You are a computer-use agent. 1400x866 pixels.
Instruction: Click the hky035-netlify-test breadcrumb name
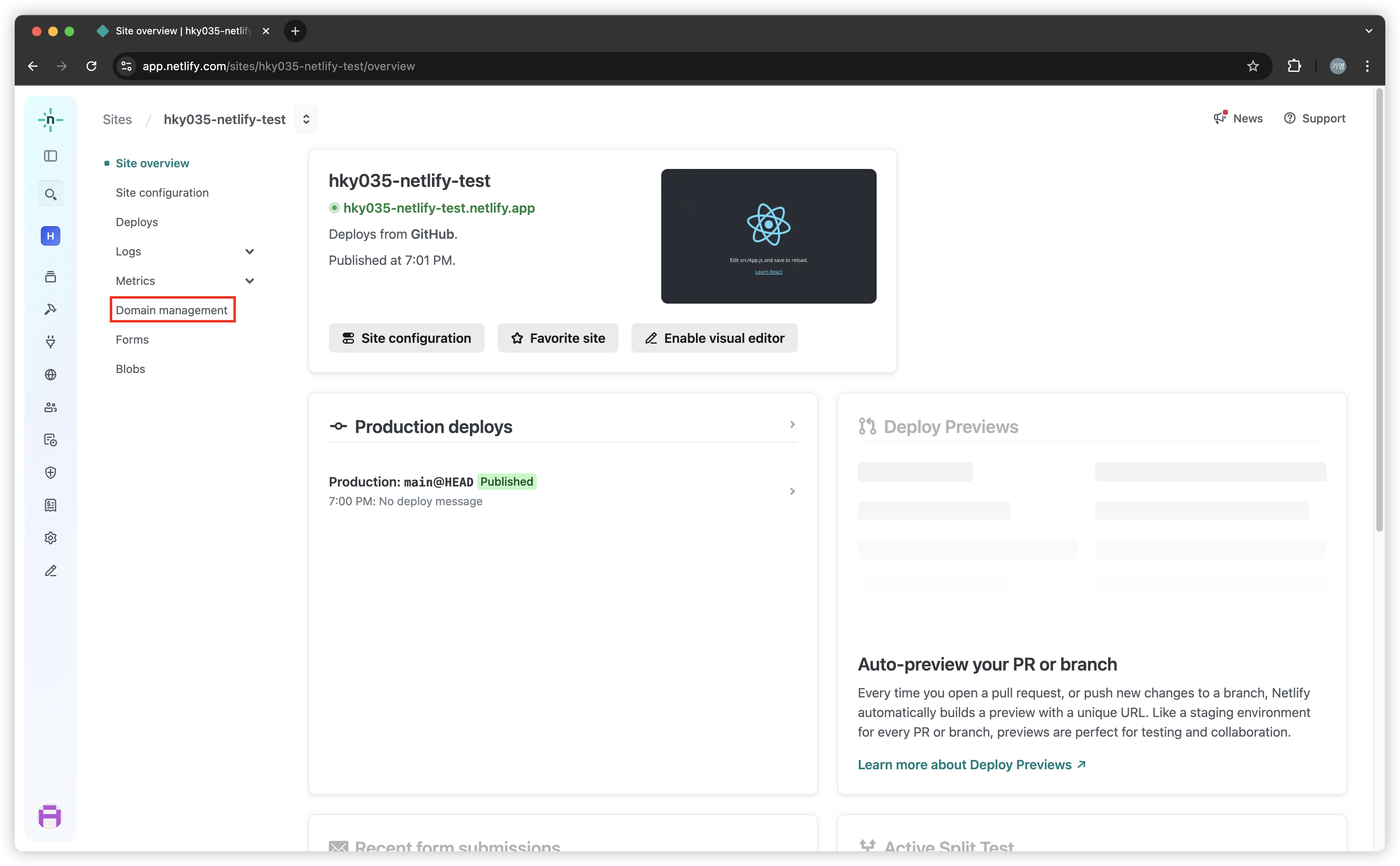[x=224, y=119]
